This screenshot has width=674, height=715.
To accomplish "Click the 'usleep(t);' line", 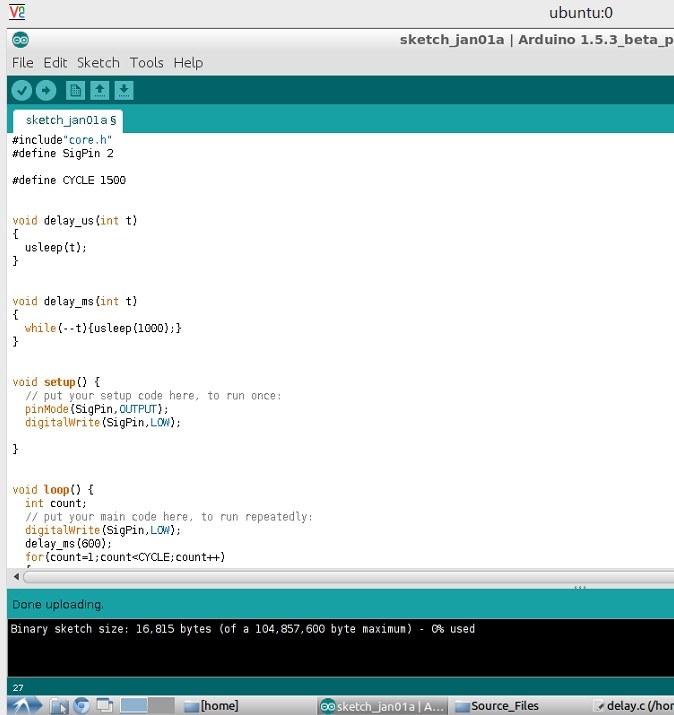I will [56, 248].
